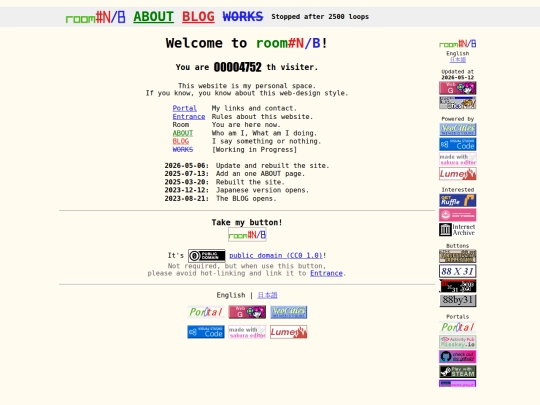
Task: Click the 'Japanese version opens.' log entry
Action: tap(262, 190)
